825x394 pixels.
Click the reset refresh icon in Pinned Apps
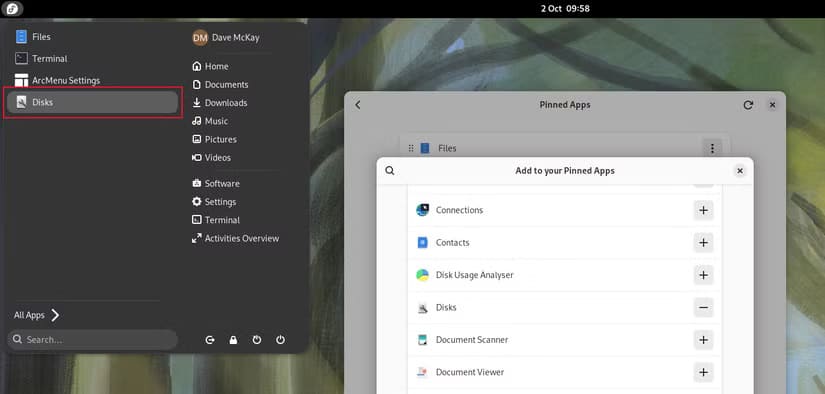click(x=748, y=105)
